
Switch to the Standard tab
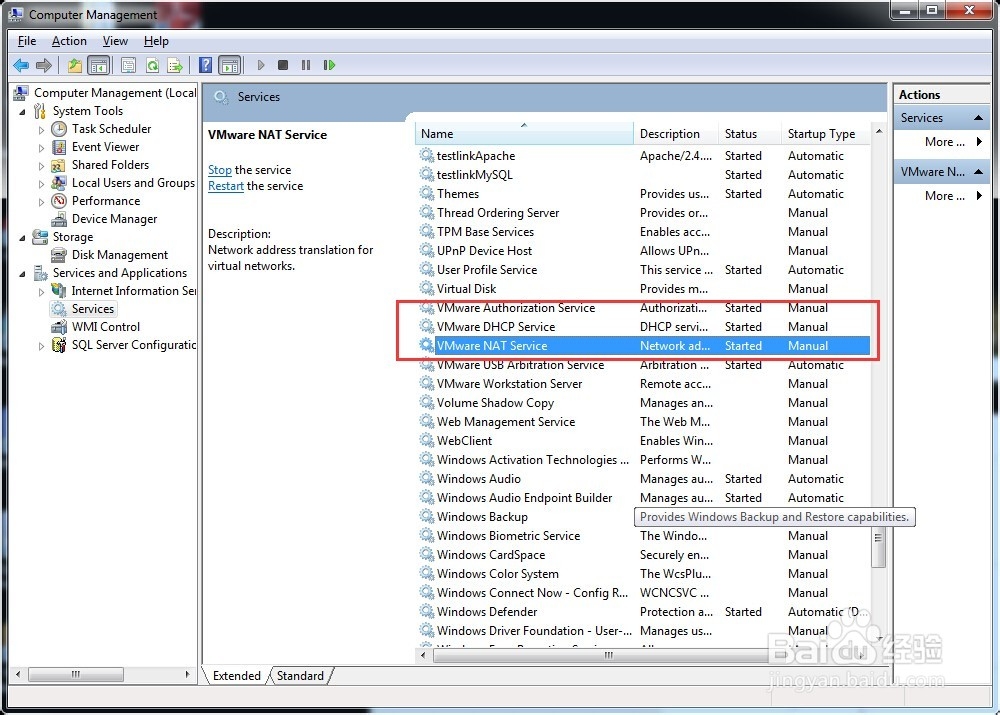300,675
